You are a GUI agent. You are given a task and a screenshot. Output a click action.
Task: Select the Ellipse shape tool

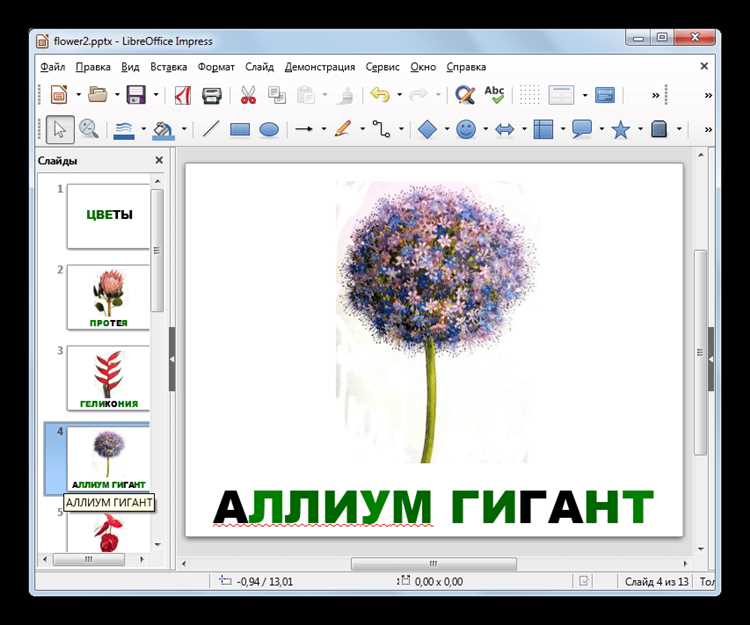[x=269, y=129]
